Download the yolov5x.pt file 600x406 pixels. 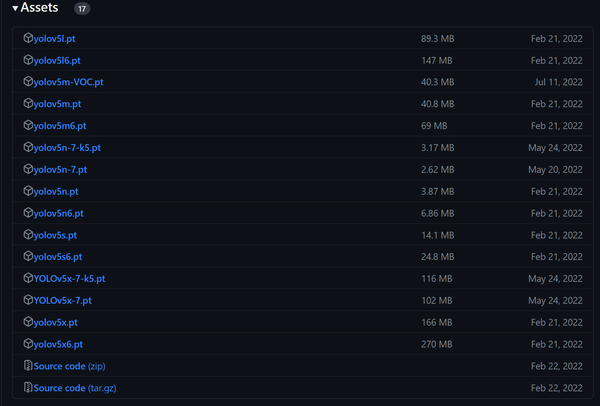point(56,322)
